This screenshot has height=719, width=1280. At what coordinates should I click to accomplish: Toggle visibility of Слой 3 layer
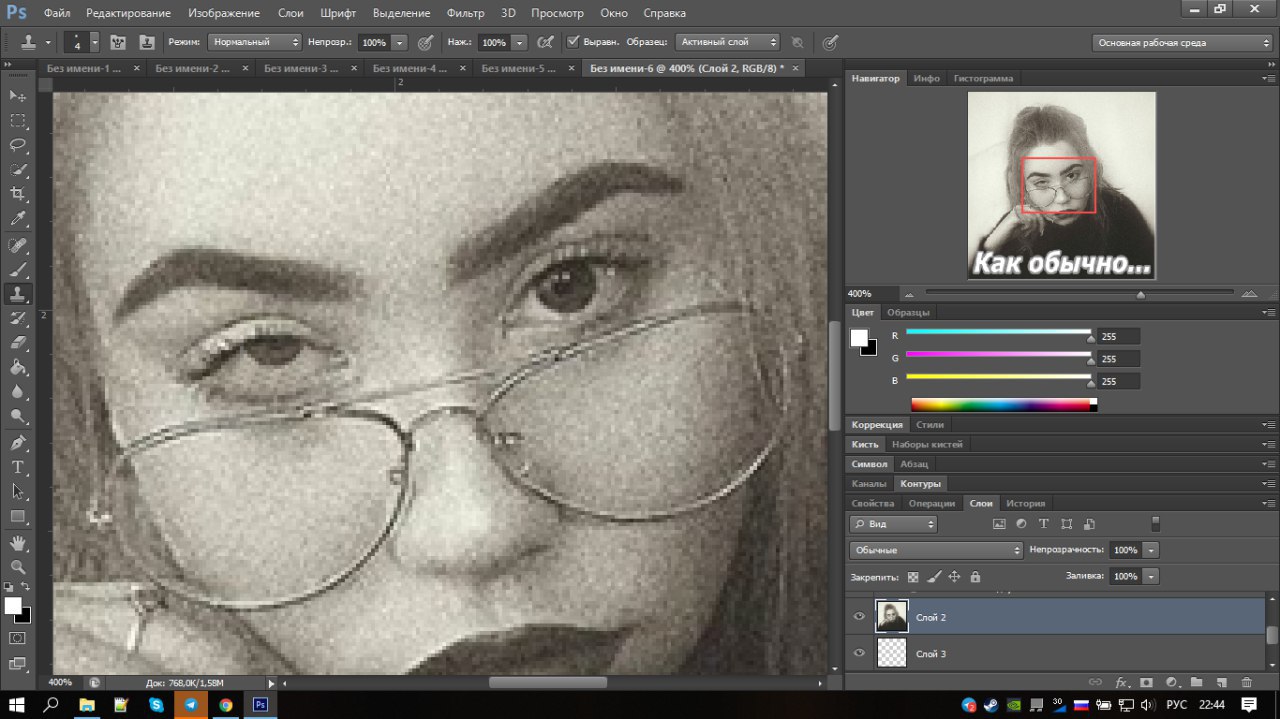[x=859, y=653]
